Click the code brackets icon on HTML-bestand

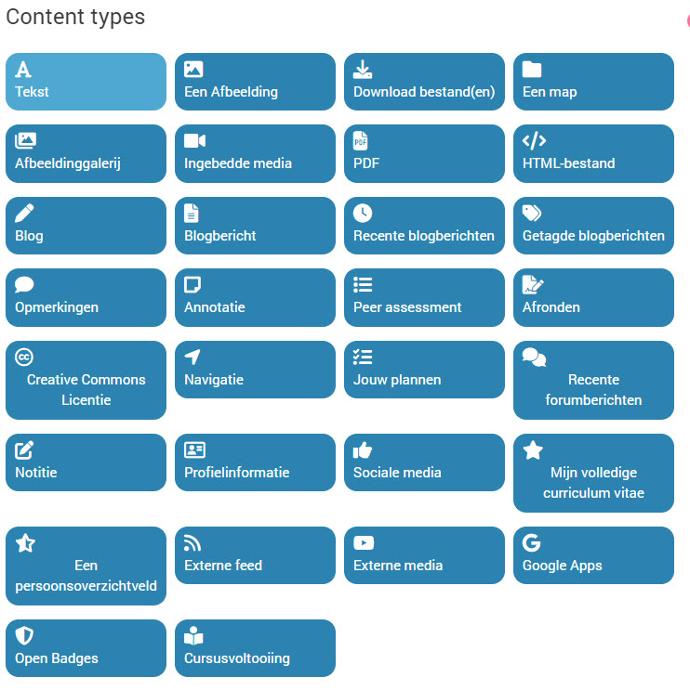(534, 141)
